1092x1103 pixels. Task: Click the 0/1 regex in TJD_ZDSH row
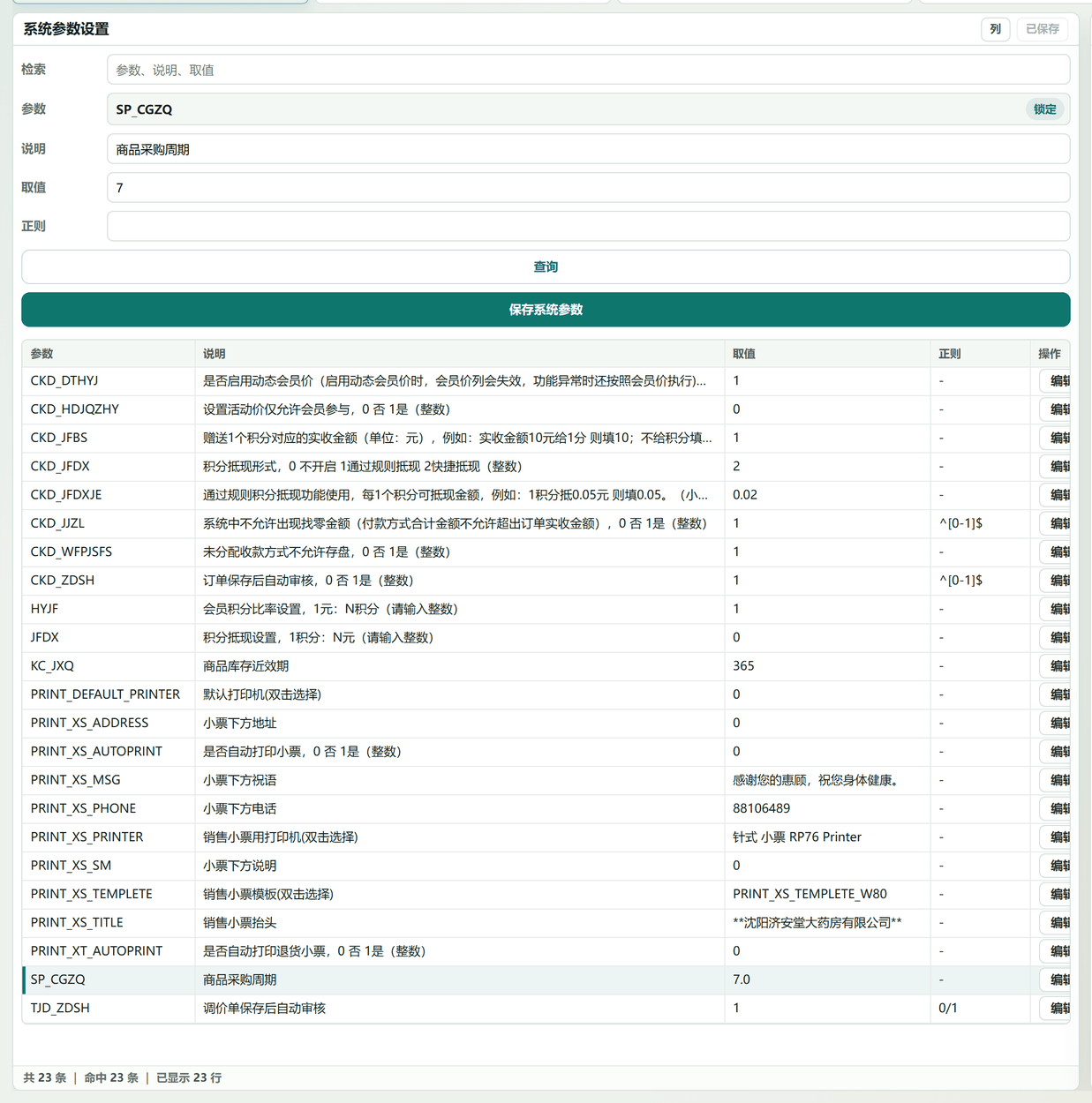948,1009
